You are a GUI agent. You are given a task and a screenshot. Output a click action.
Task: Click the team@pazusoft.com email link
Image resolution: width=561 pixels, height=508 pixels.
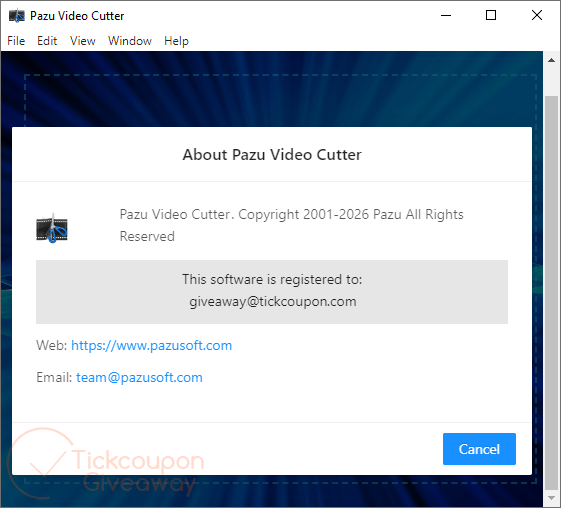tap(139, 377)
